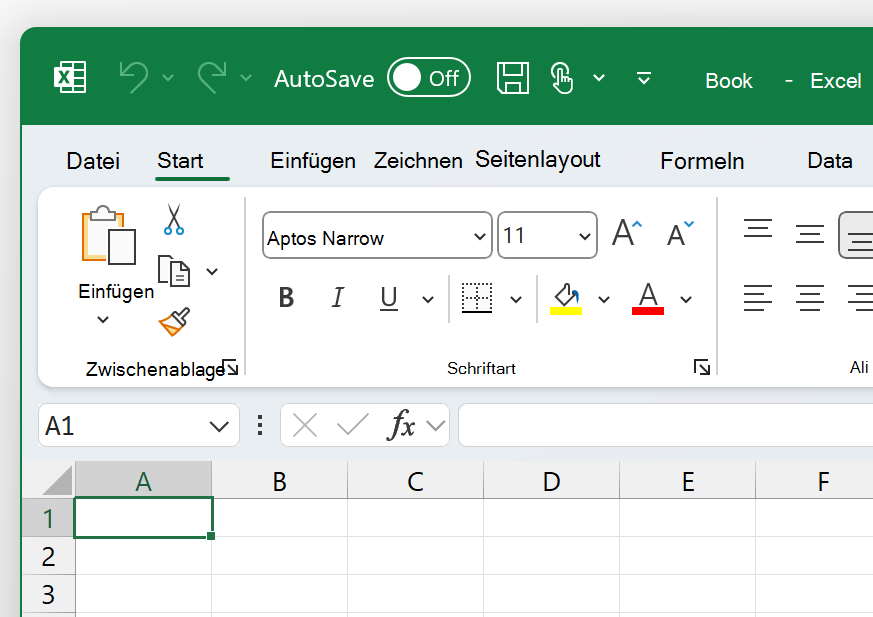The image size is (873, 617).
Task: Click the formula bar options dots
Action: coord(260,425)
